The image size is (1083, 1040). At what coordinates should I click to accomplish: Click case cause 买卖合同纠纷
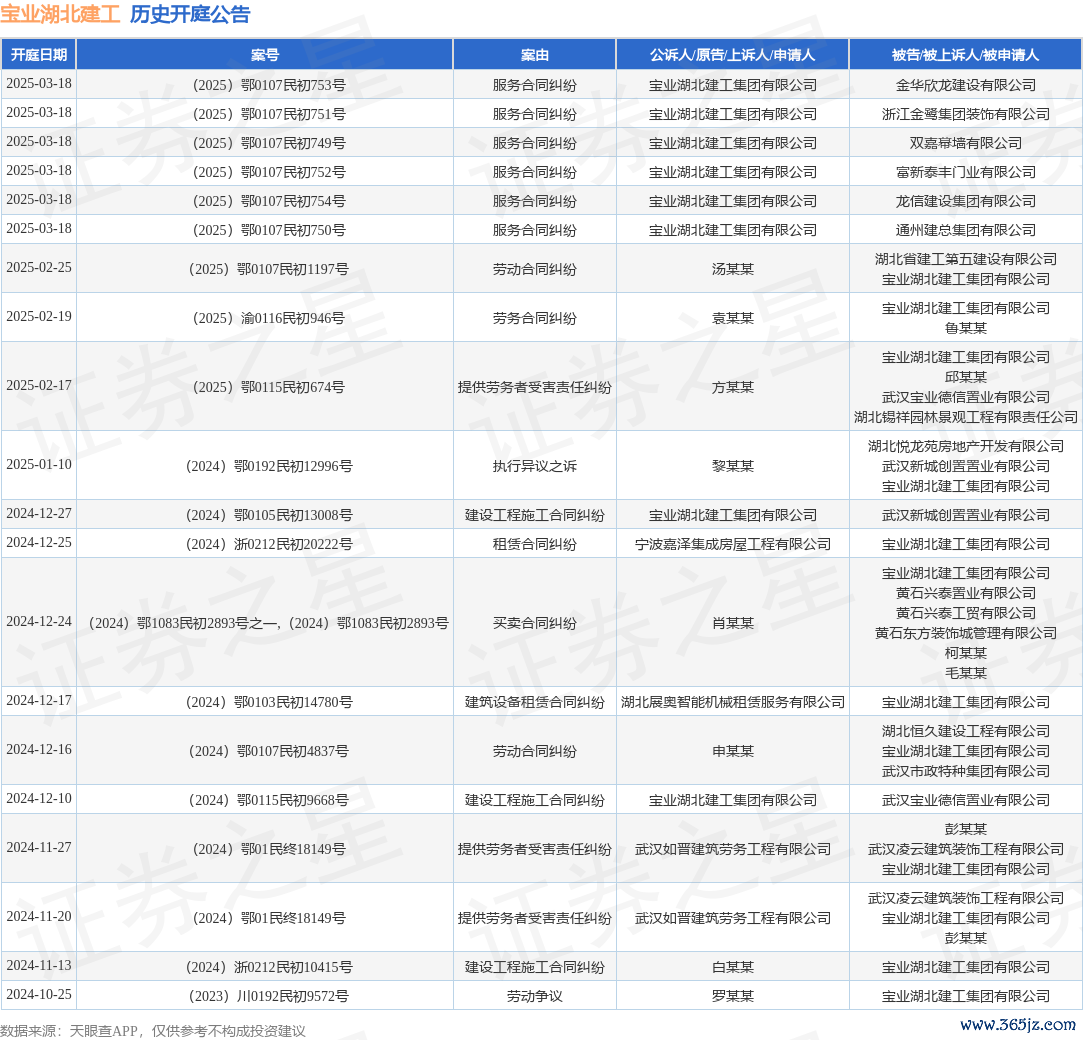tap(535, 623)
